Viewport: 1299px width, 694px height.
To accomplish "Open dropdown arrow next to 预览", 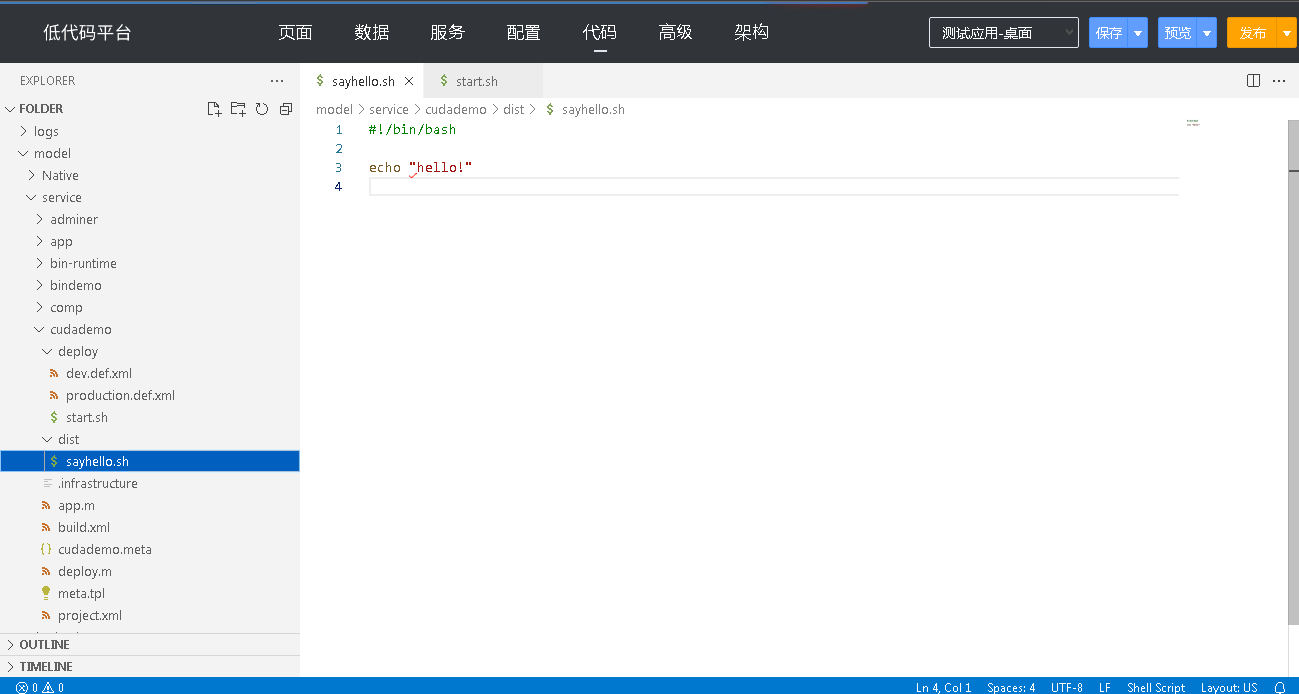I will 1207,33.
